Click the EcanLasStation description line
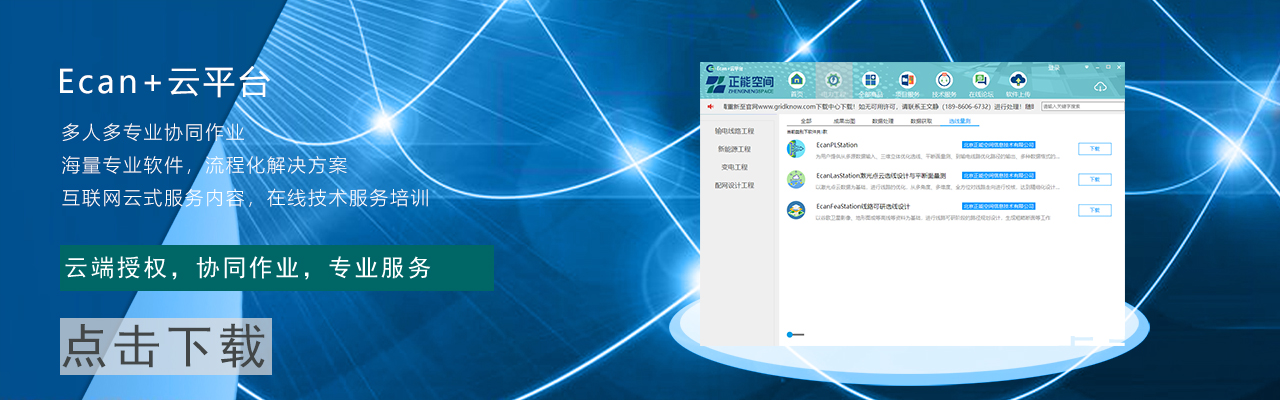Screen dimensions: 1280x400 pyautogui.click(x=938, y=186)
